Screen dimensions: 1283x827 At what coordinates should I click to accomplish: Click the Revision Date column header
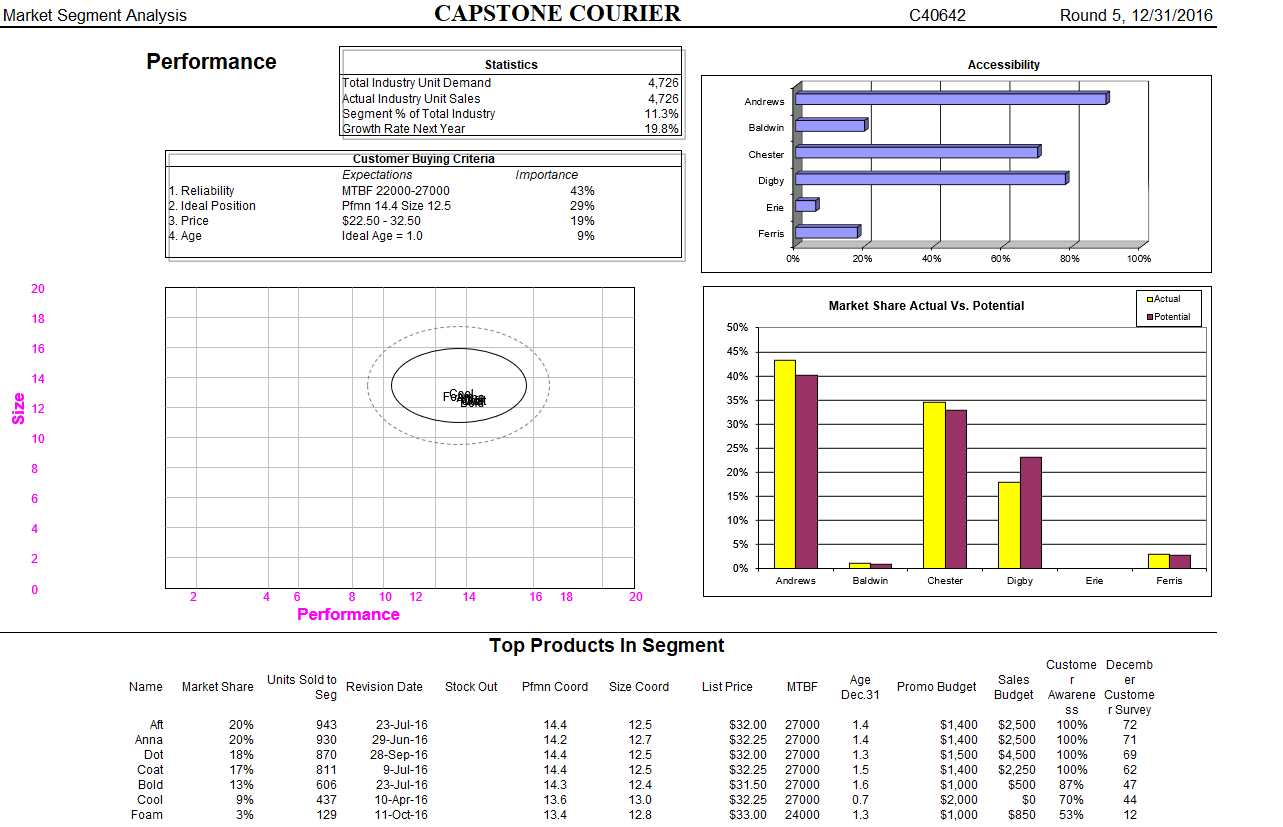coord(384,686)
